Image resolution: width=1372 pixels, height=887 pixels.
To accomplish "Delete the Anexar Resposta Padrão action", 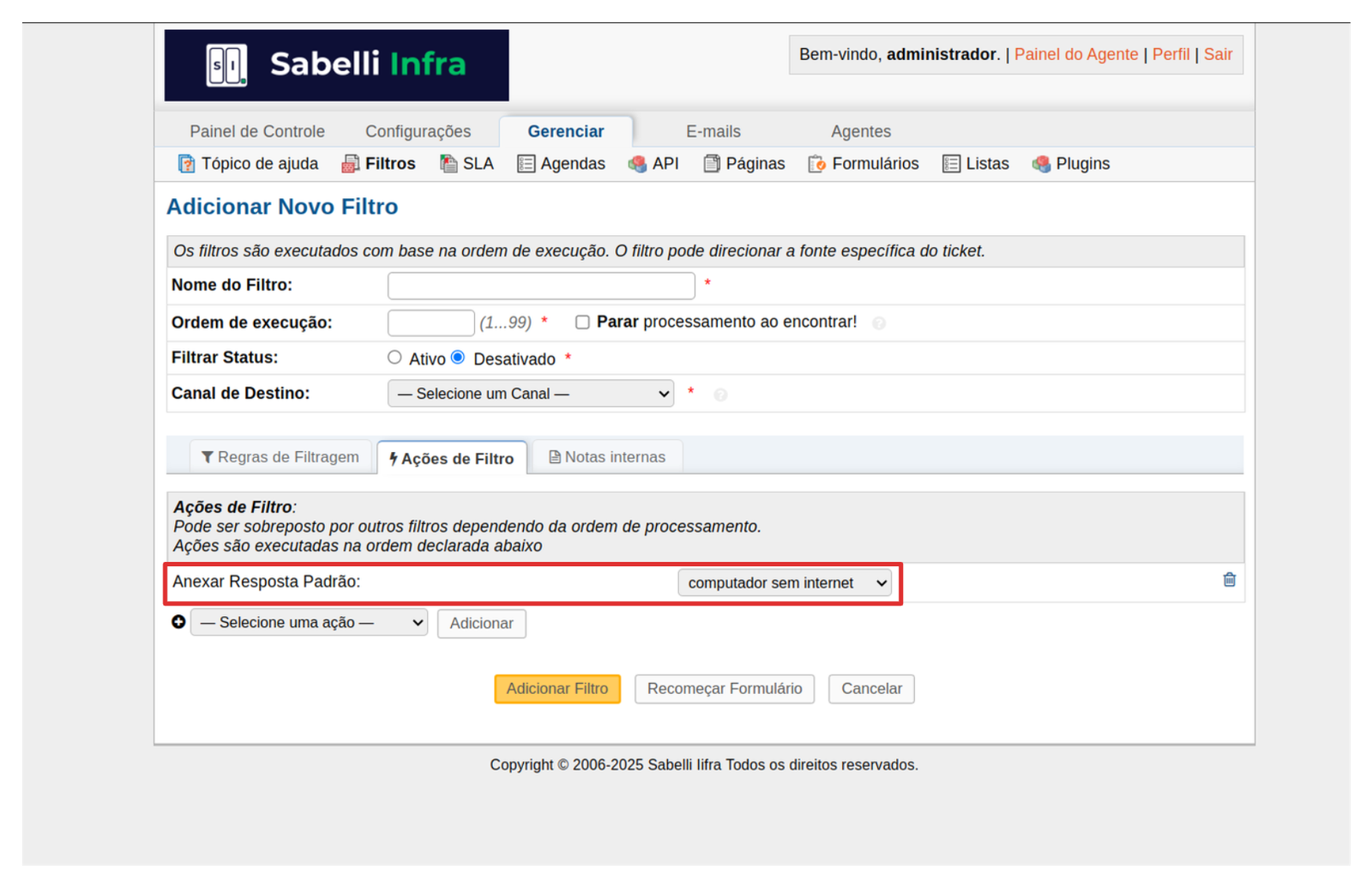I will (1229, 580).
